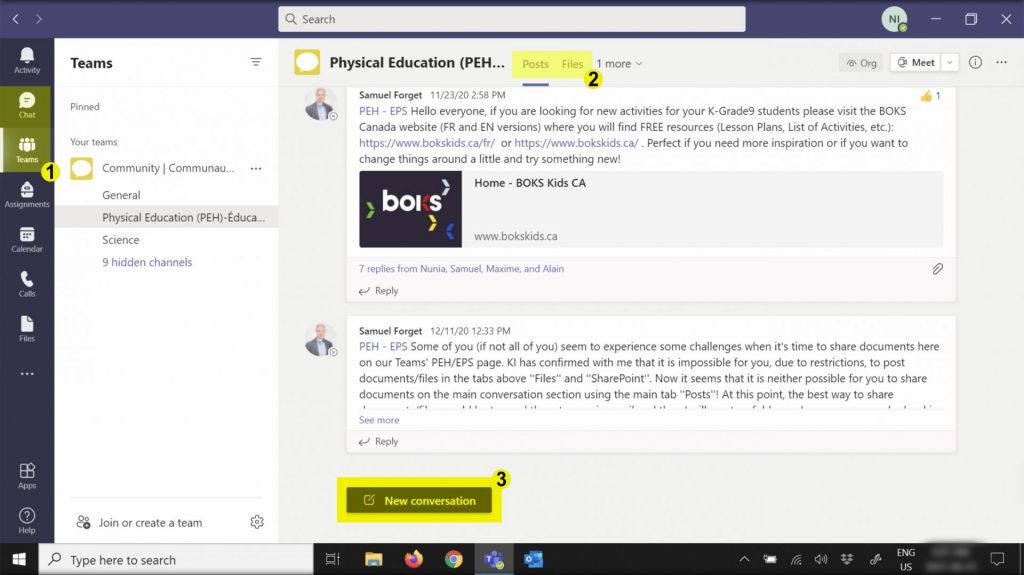Select the Community team row
Viewport: 1024px width, 575px height.
[167, 168]
